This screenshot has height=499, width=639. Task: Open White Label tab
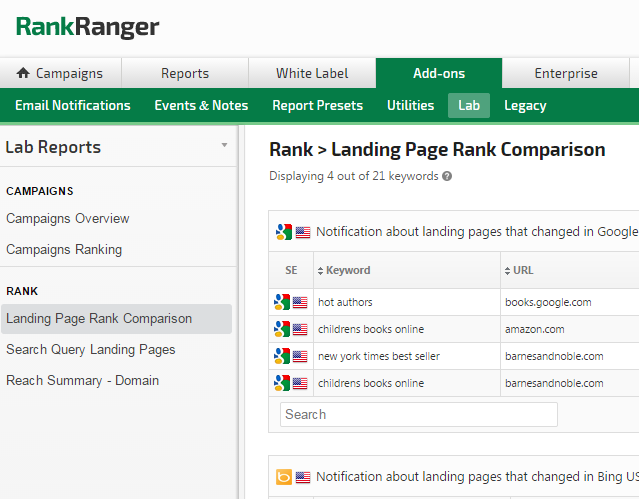(x=312, y=73)
